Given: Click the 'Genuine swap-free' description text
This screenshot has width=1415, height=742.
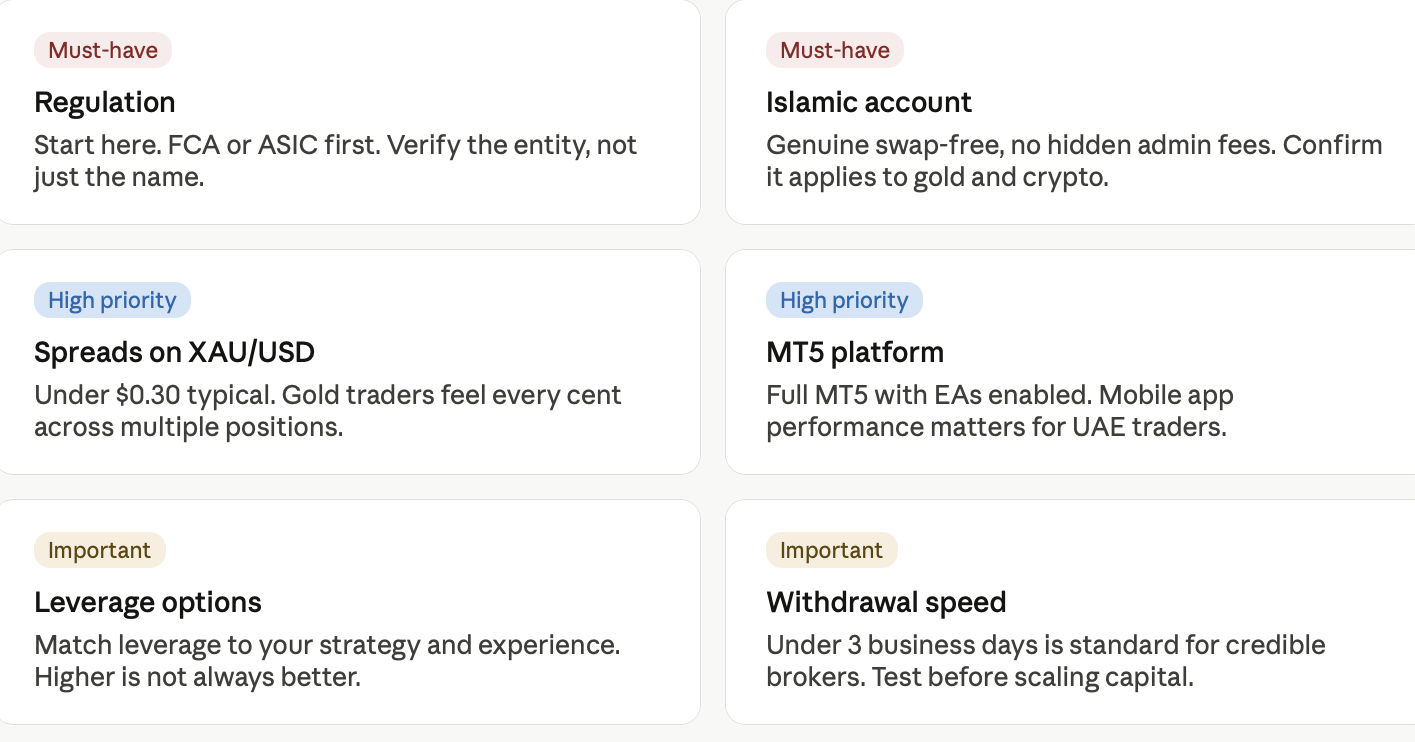Looking at the screenshot, I should point(883,145).
